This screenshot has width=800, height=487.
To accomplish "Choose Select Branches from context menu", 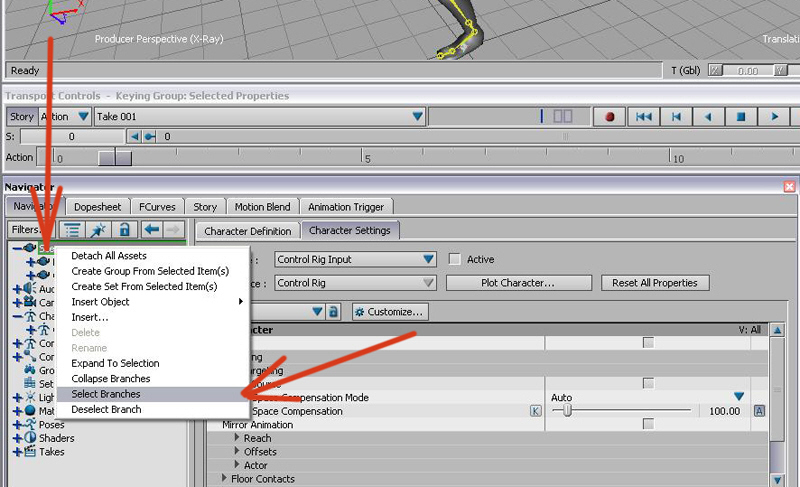I will coord(106,394).
